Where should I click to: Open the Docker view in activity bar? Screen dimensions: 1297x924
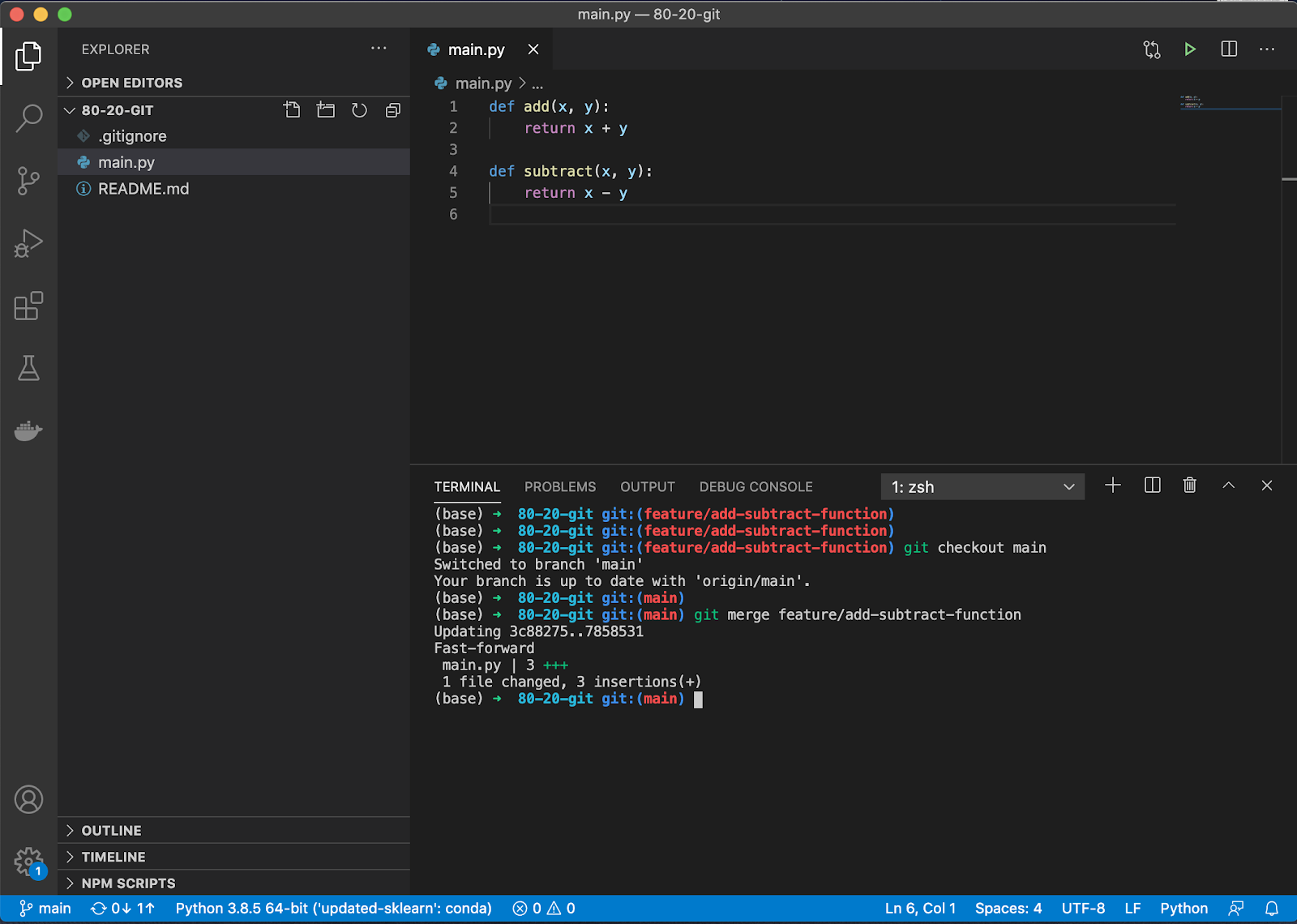point(28,430)
